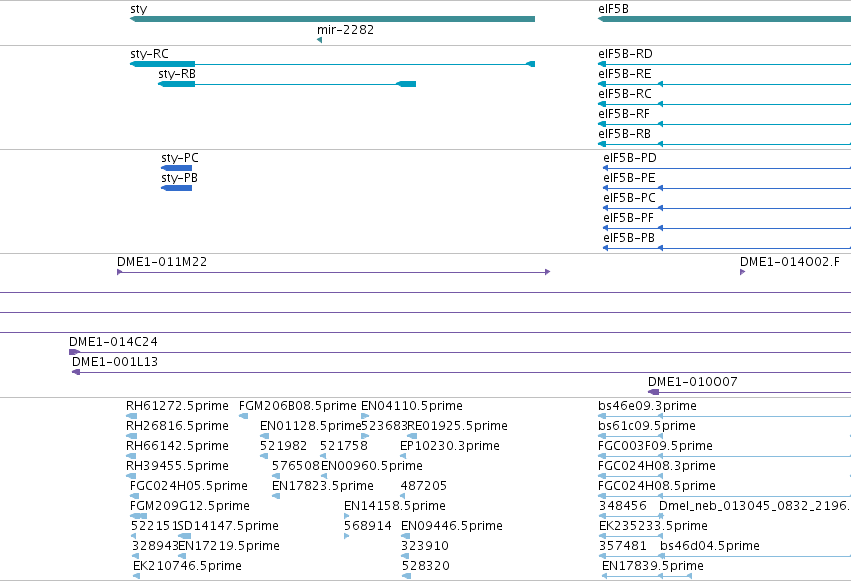
Task: Select BAC clone DME1-011M22
Action: pyautogui.click(x=334, y=272)
